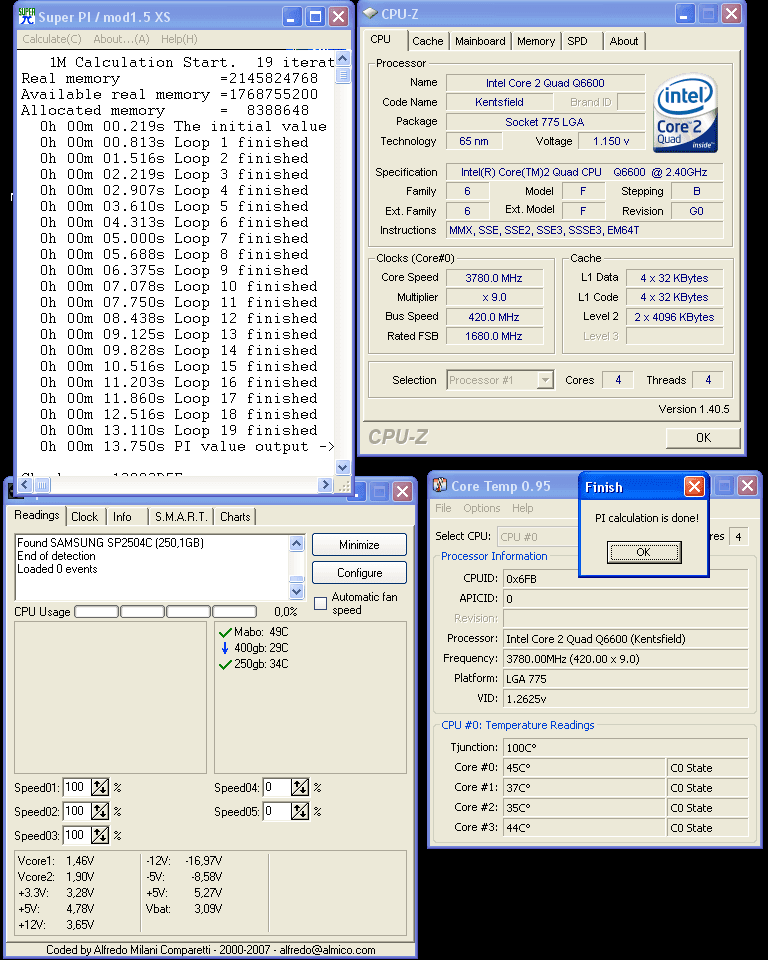Open Help menu in Core Temp

(x=522, y=508)
